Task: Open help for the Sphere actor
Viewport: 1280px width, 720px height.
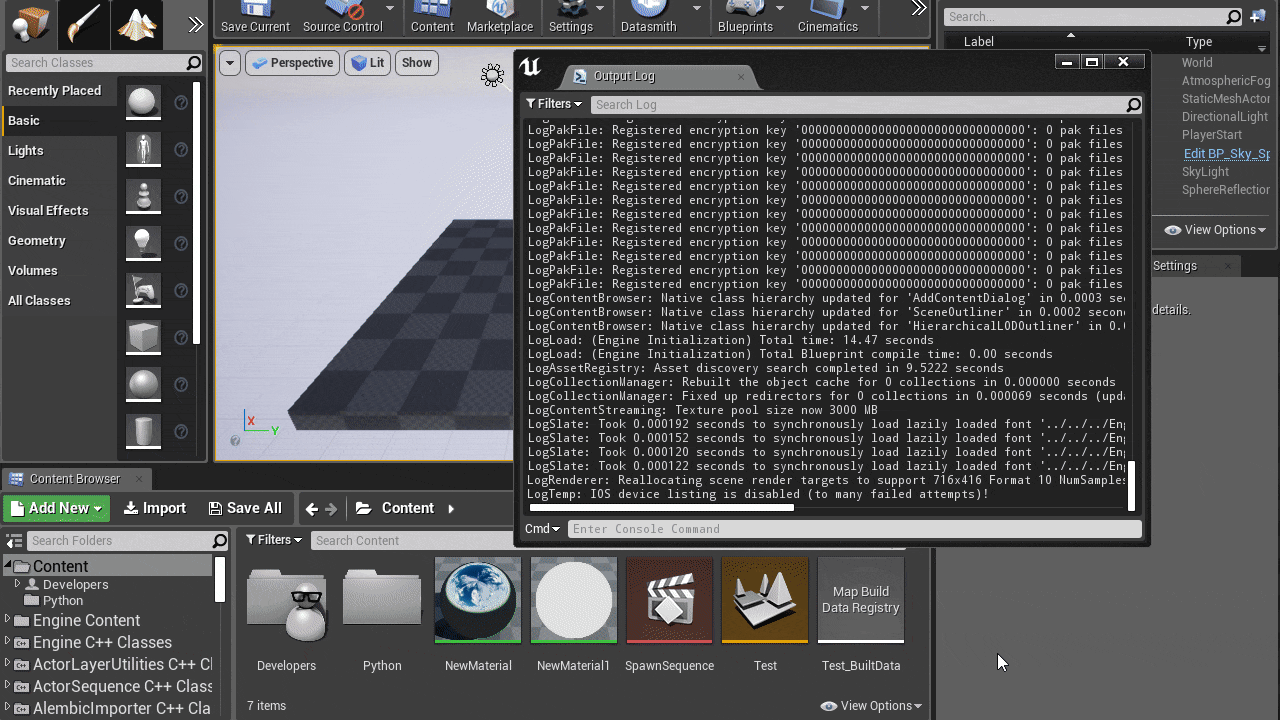Action: tap(181, 102)
